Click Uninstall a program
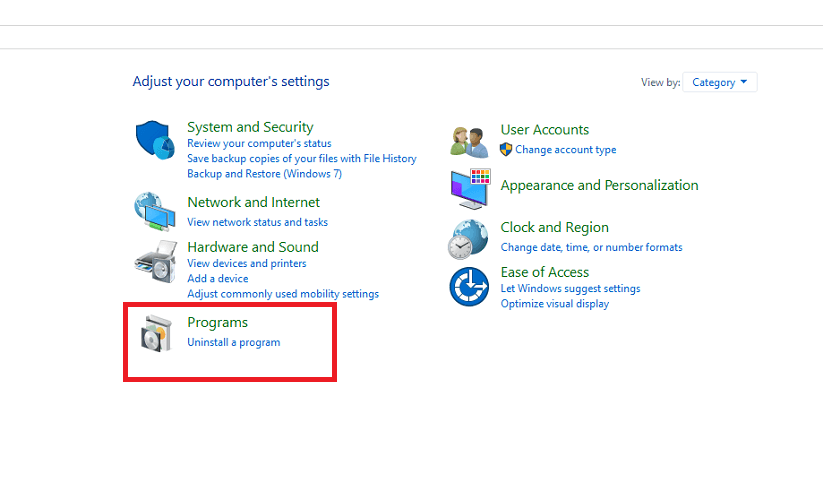Screen dimensions: 823x500 234,342
